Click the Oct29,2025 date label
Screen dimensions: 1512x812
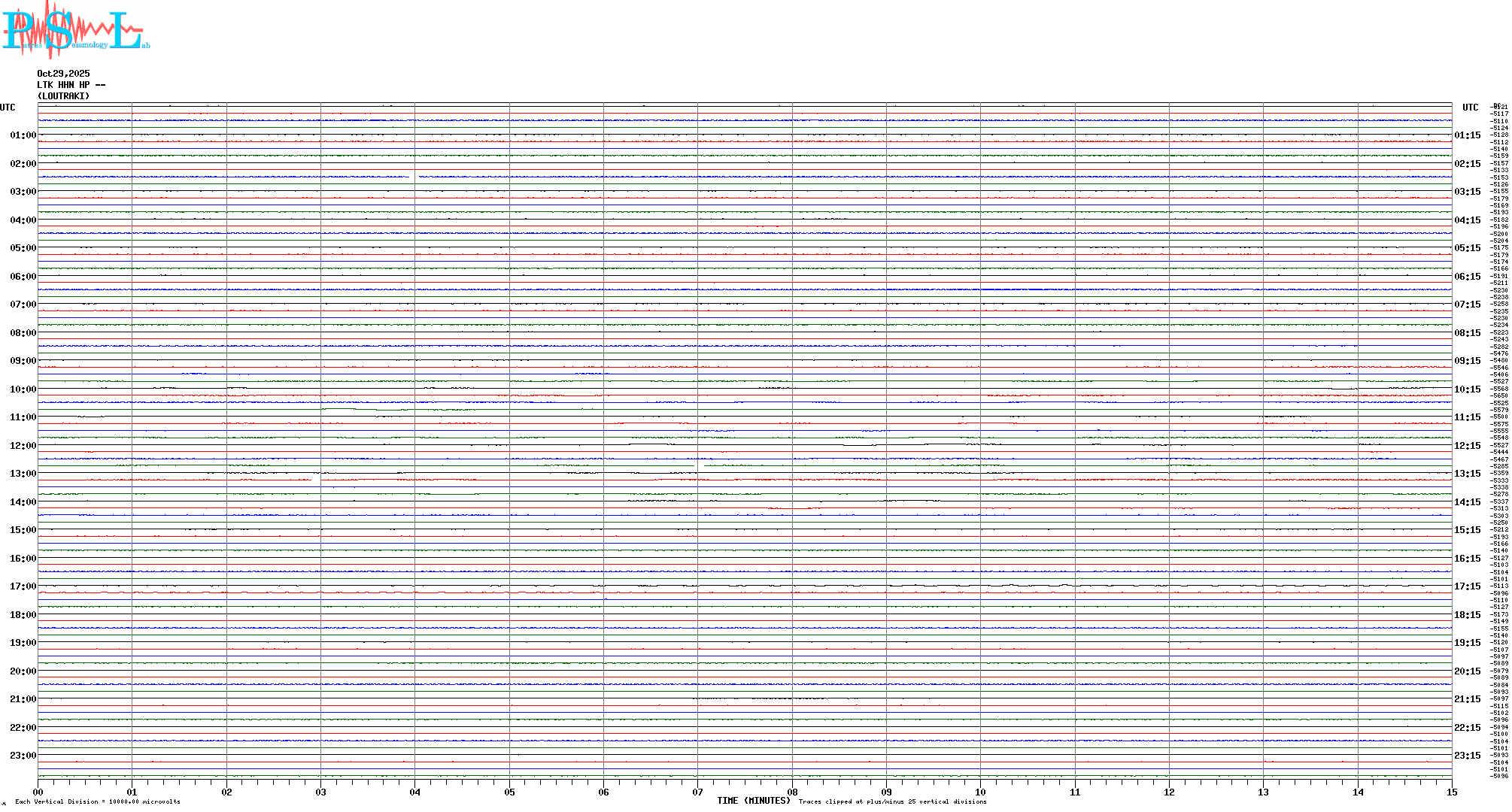tap(63, 74)
